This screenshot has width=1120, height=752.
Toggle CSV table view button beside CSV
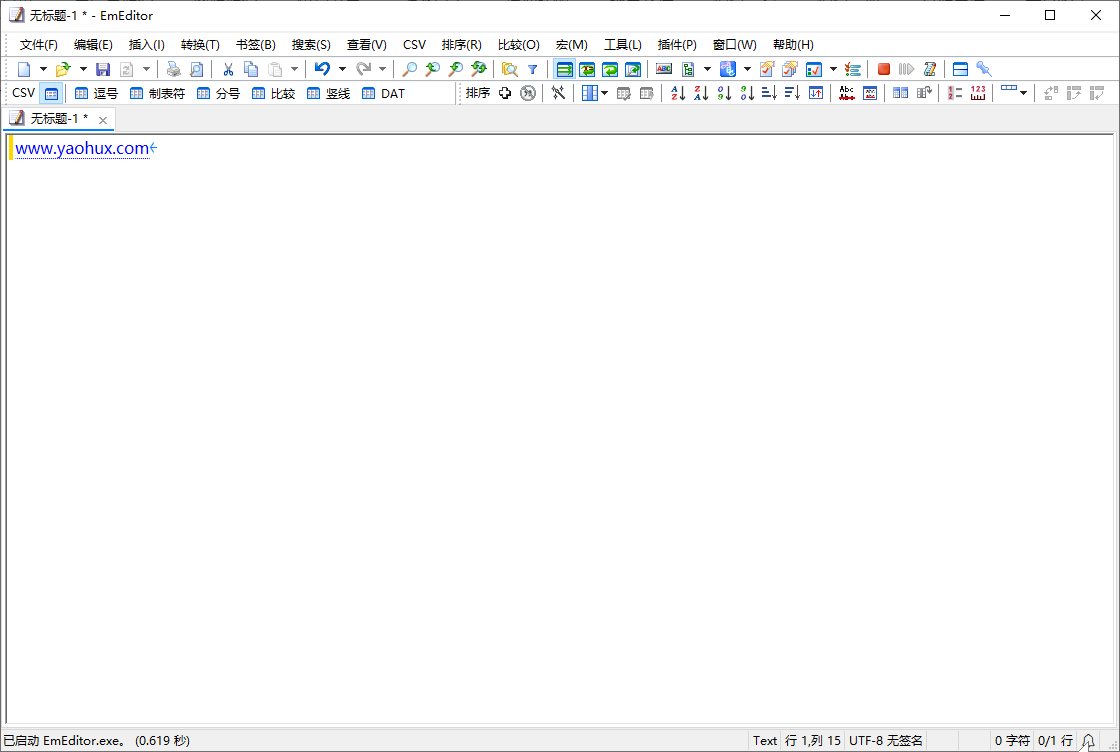pyautogui.click(x=52, y=93)
